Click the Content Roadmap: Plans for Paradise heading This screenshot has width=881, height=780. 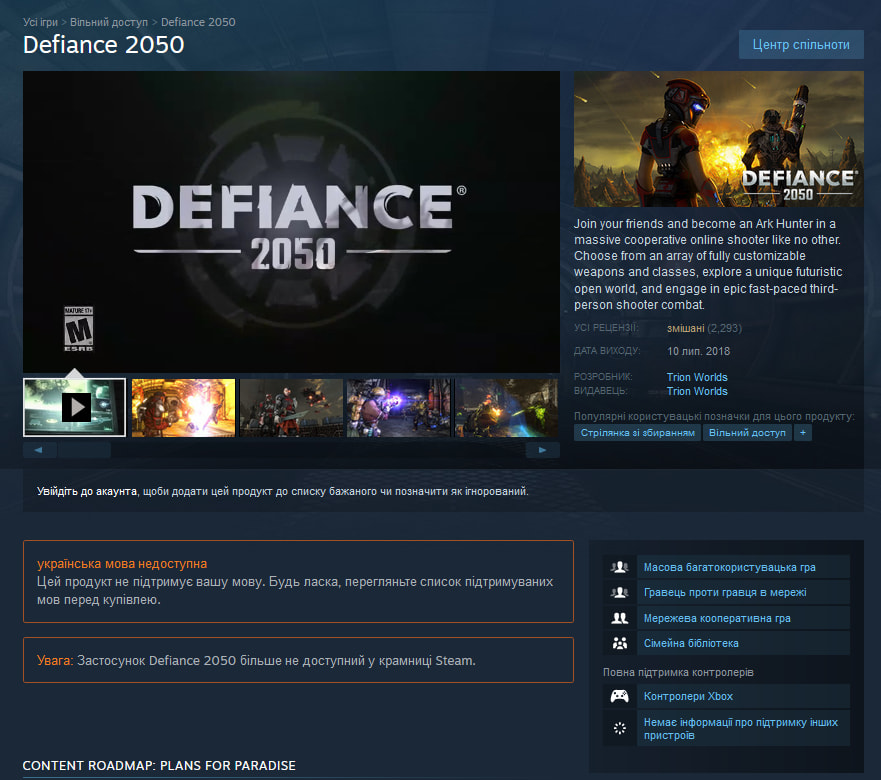click(x=159, y=765)
